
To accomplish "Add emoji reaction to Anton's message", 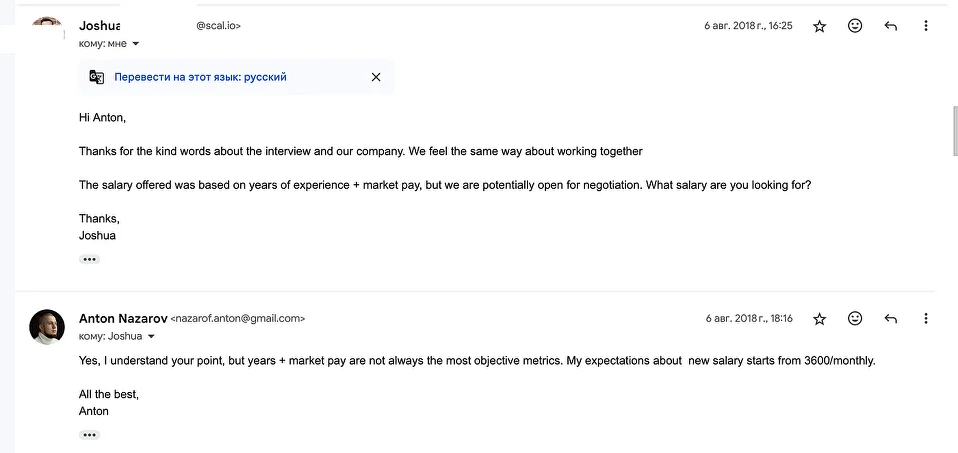I will coord(855,319).
